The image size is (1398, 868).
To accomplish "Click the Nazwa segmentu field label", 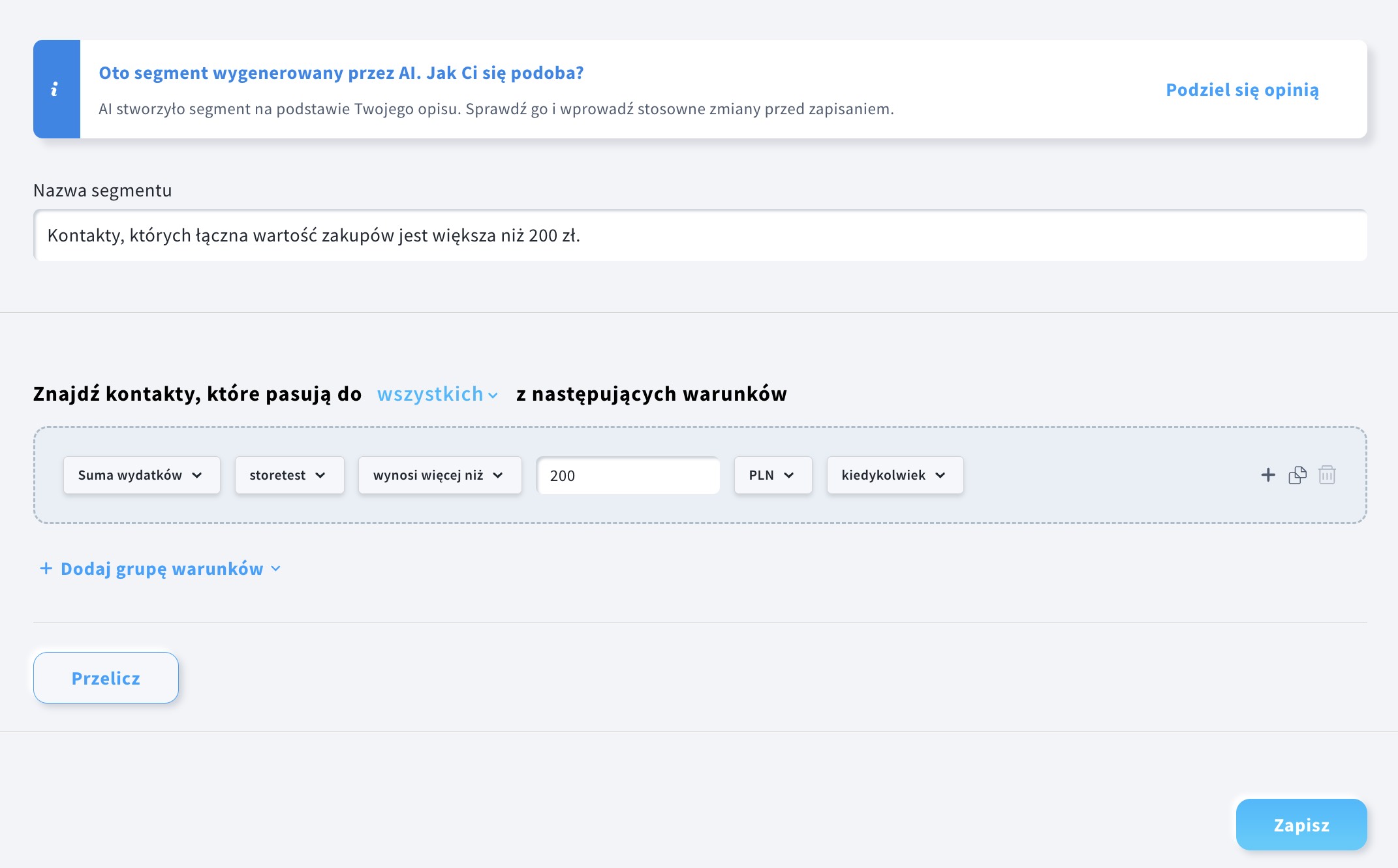I will (102, 191).
